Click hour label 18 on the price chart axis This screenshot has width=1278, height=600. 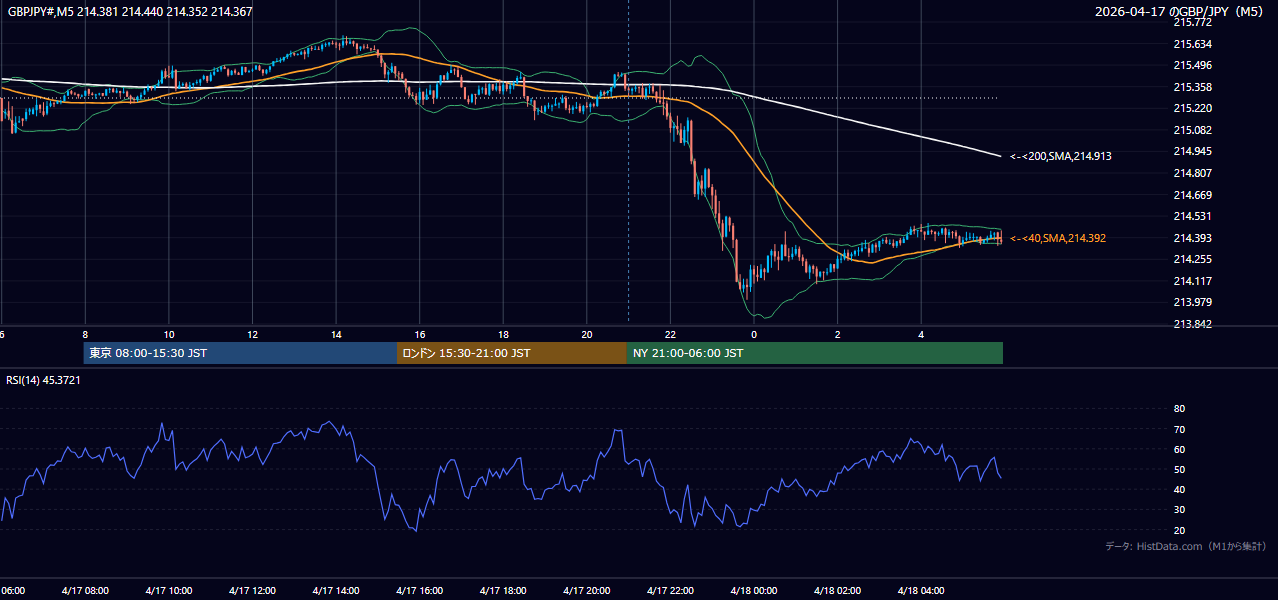pyautogui.click(x=504, y=334)
